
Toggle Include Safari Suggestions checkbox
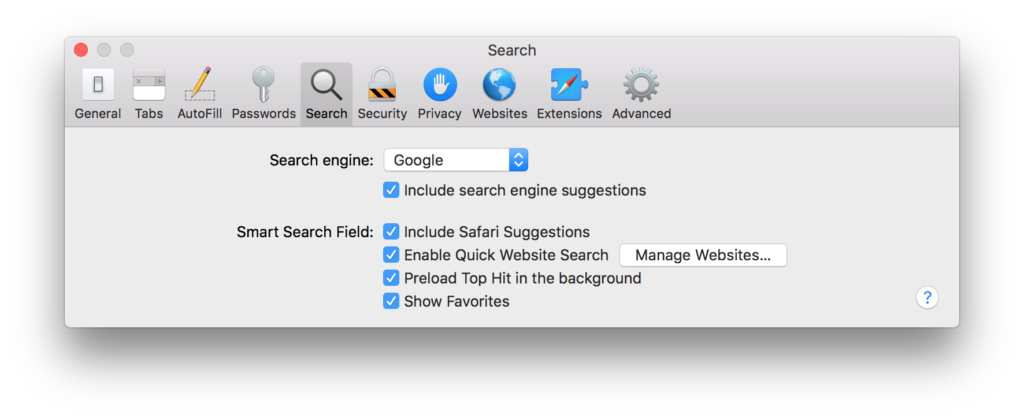[x=391, y=232]
